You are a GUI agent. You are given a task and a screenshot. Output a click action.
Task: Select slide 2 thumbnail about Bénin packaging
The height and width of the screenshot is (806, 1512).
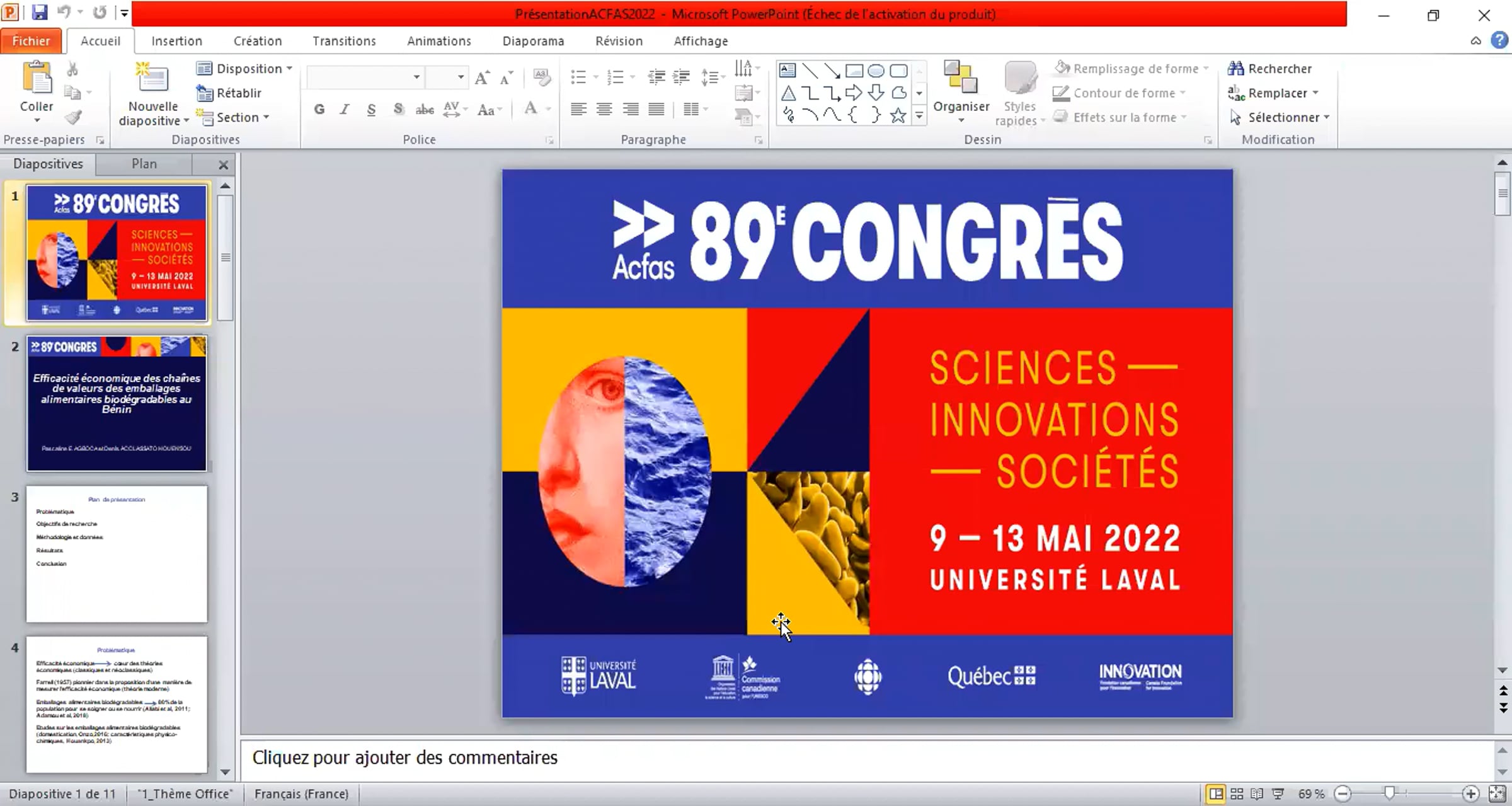pyautogui.click(x=117, y=403)
